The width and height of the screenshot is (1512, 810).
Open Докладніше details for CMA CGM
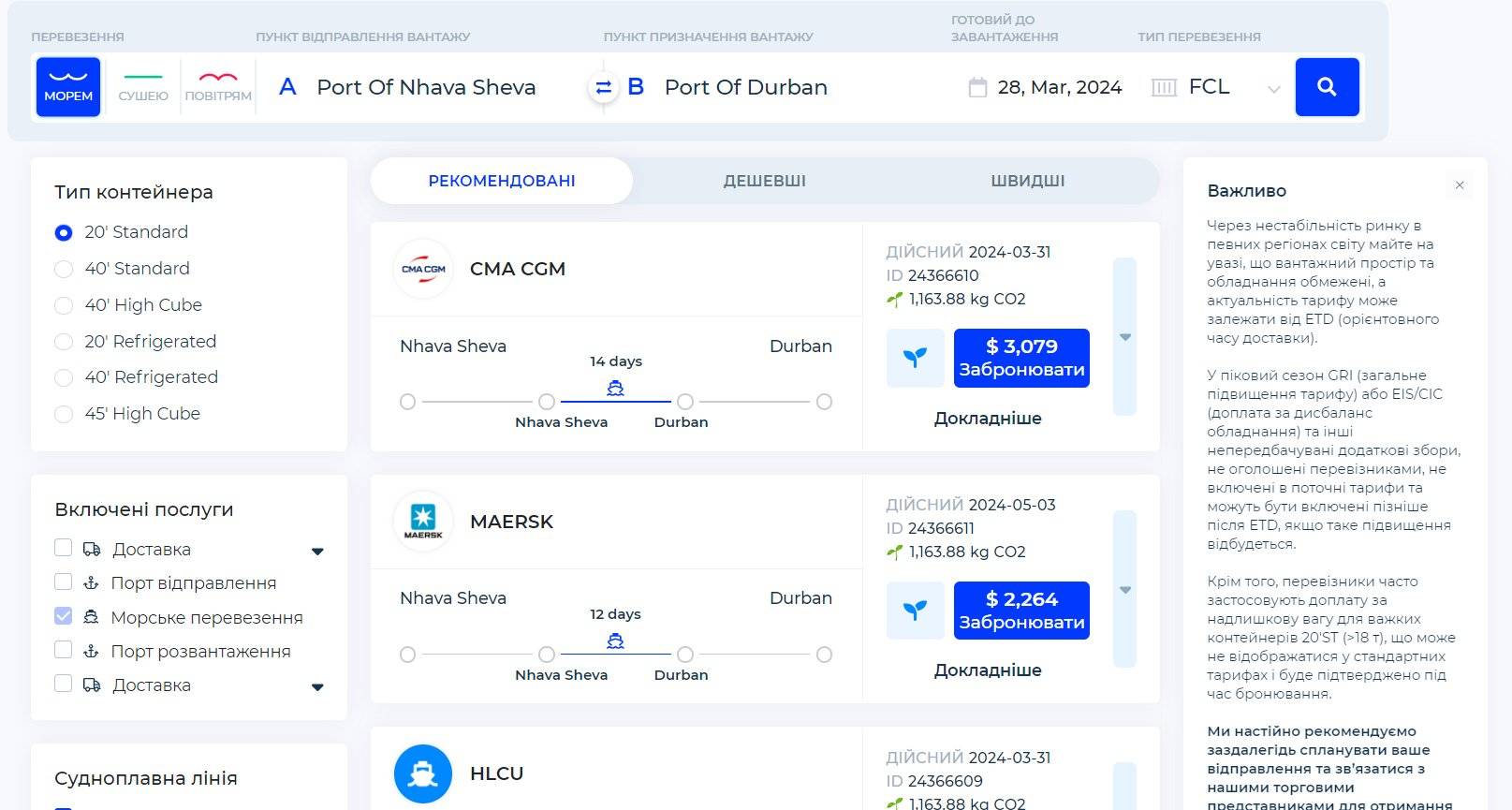988,419
